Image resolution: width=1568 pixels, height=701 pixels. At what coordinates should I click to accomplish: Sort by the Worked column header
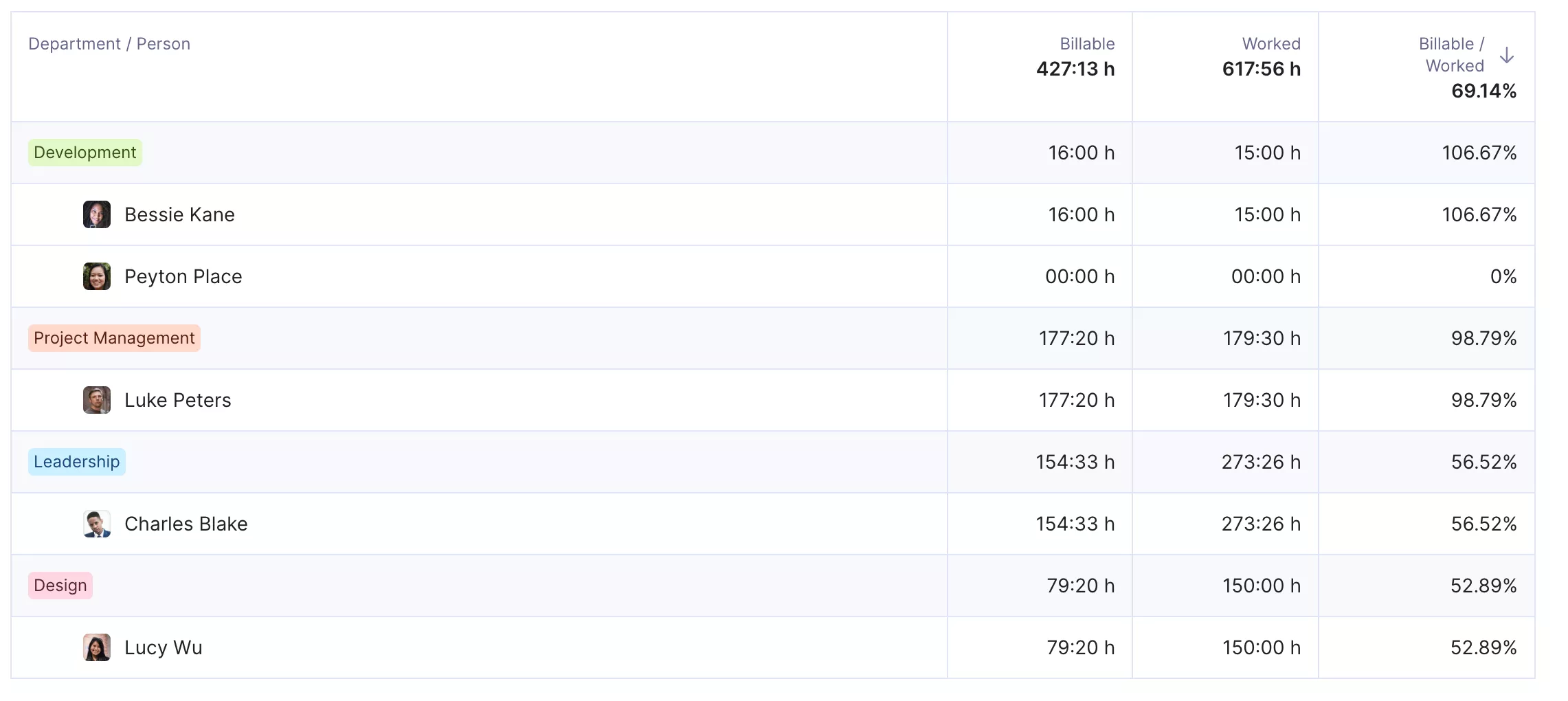[1270, 43]
